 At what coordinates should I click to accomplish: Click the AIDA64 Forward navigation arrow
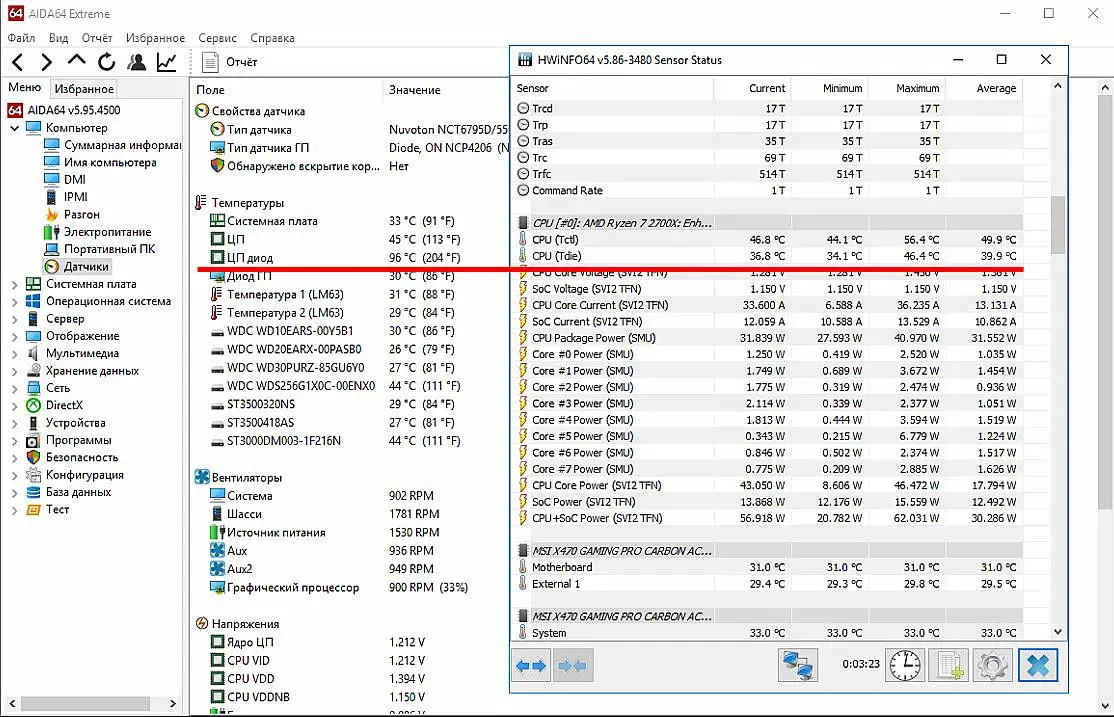point(46,63)
